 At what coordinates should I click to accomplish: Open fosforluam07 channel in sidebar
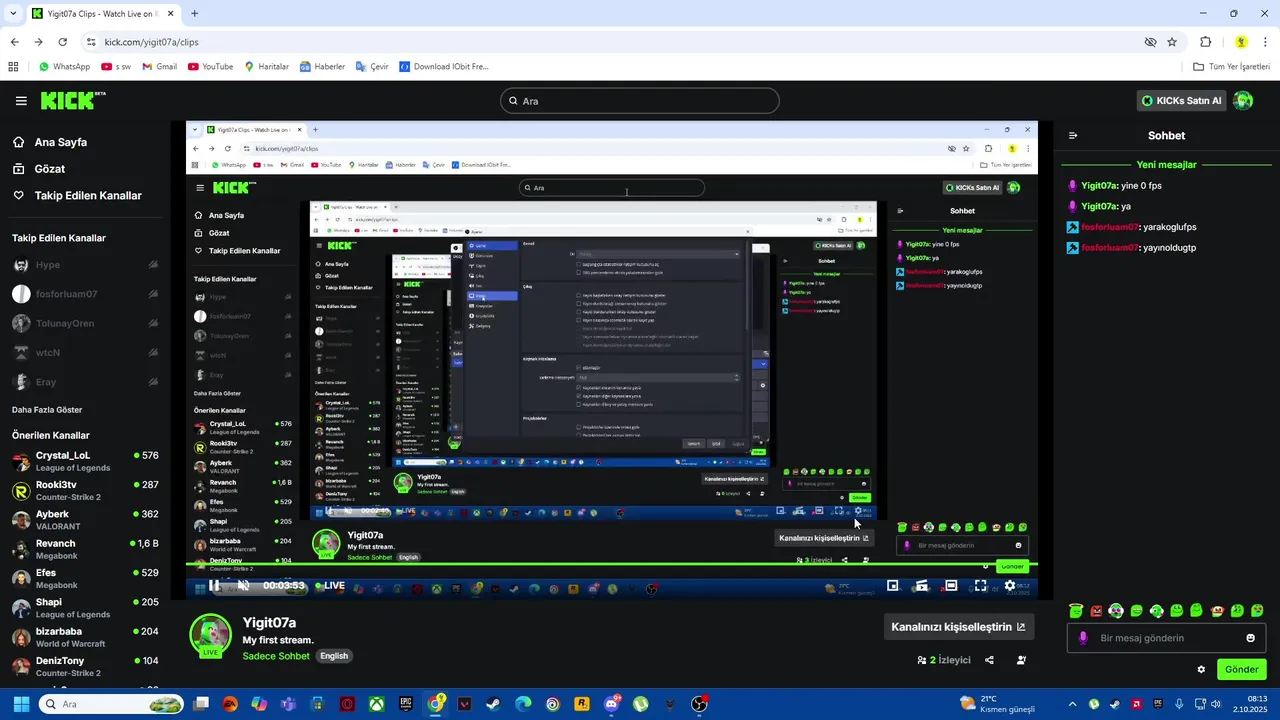tap(85, 294)
